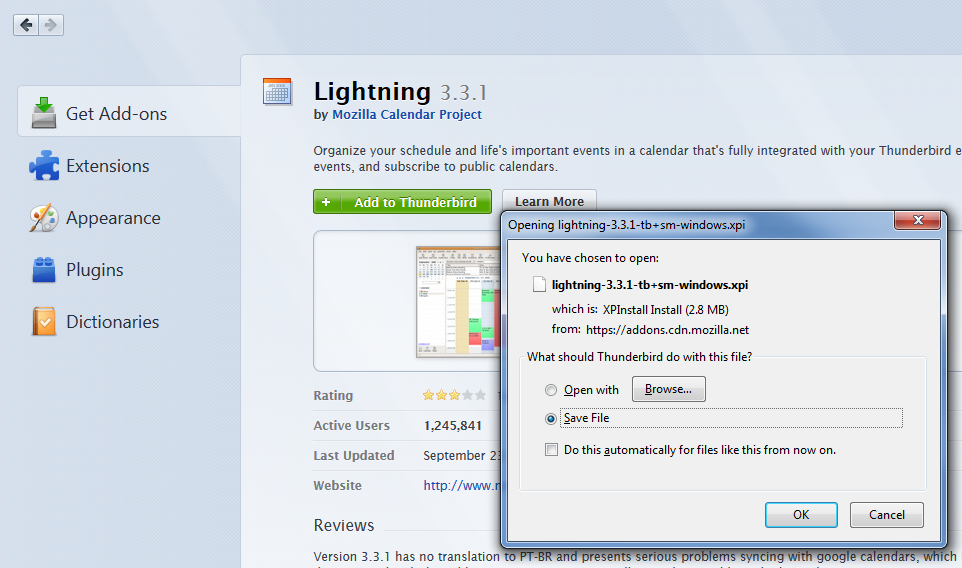Click the Dictionaries book icon
The height and width of the screenshot is (568, 962).
click(44, 321)
